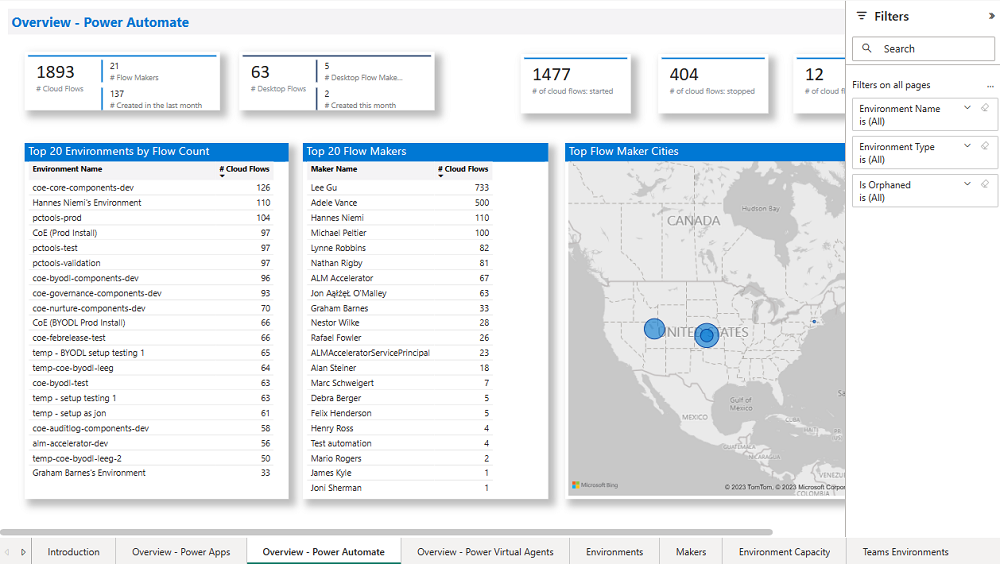Select temp - BYODL setup testing 1 row
Screen dimensions: 1000x564
click(x=151, y=353)
